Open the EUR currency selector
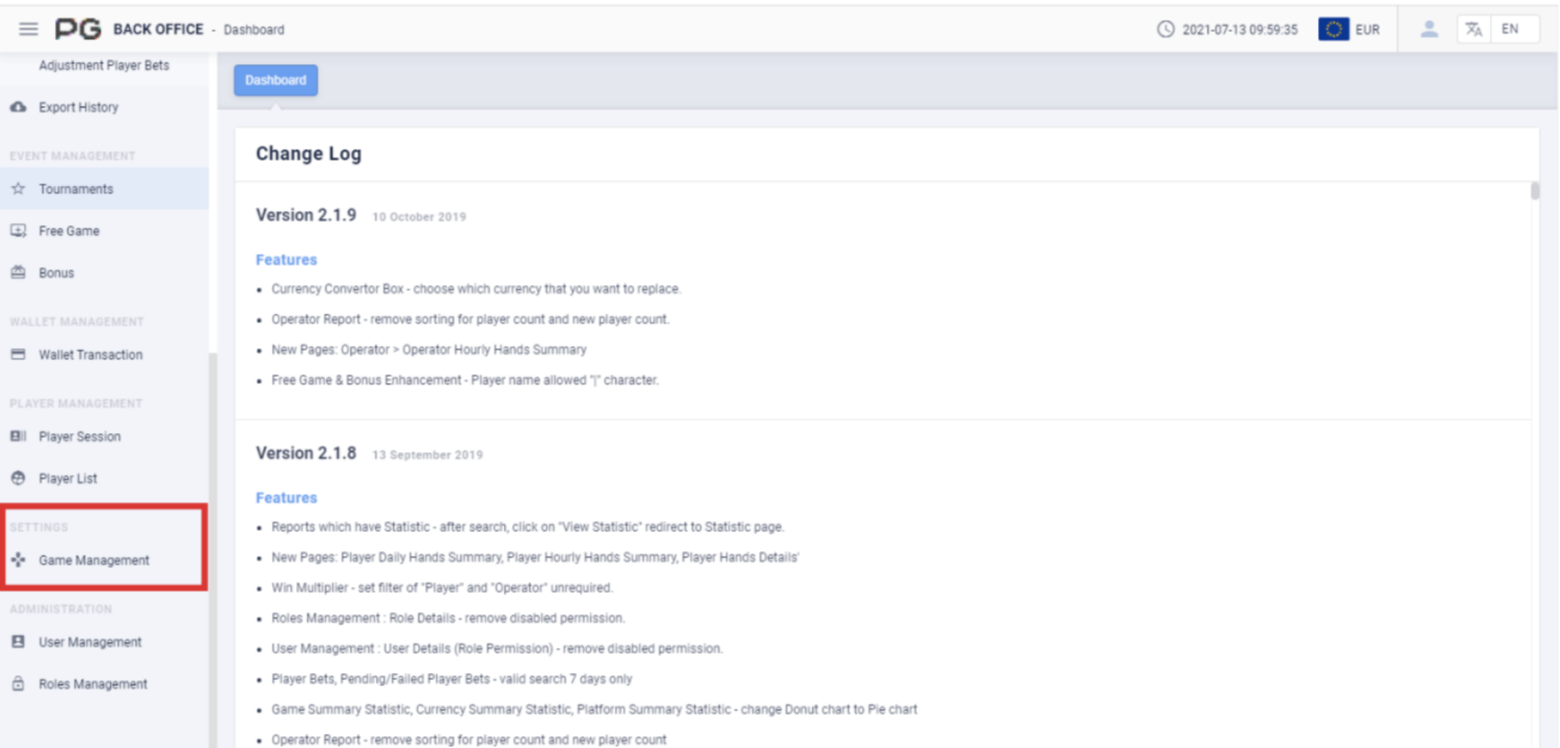1560x748 pixels. pyautogui.click(x=1367, y=30)
